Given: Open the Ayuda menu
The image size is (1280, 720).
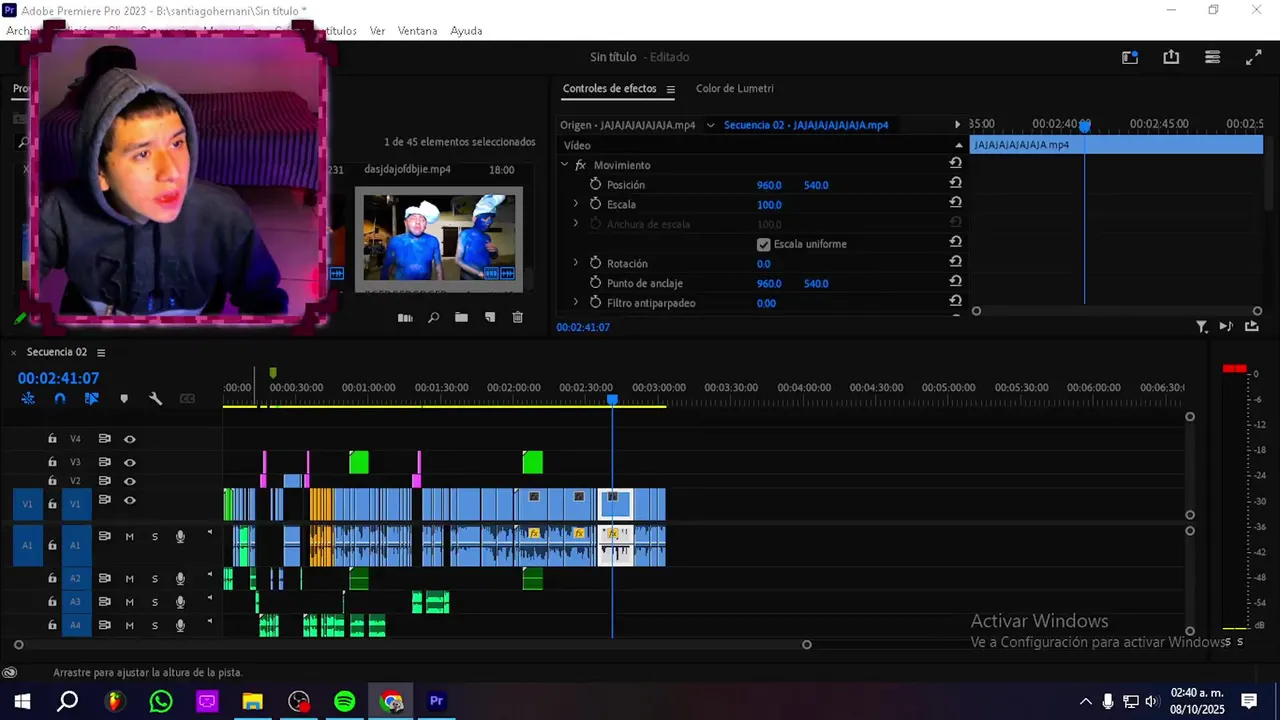Looking at the screenshot, I should (466, 31).
